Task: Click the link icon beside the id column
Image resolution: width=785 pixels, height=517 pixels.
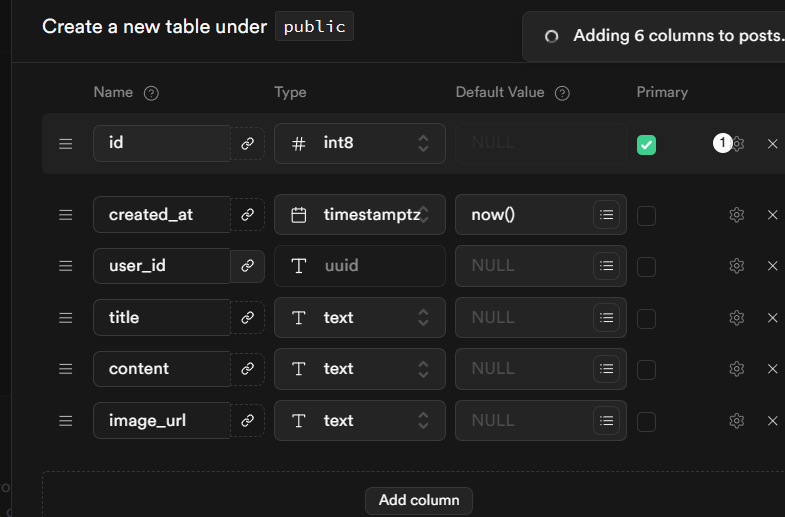Action: coord(247,144)
